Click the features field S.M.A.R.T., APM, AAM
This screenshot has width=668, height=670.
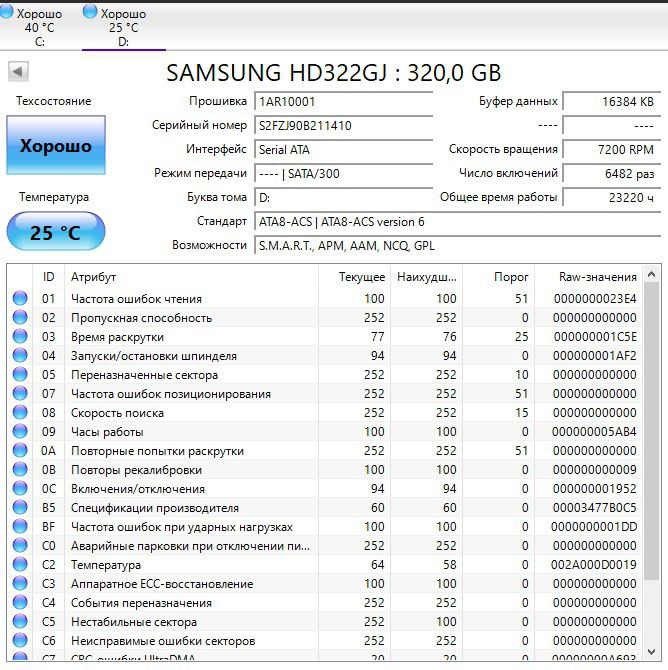[x=457, y=246]
